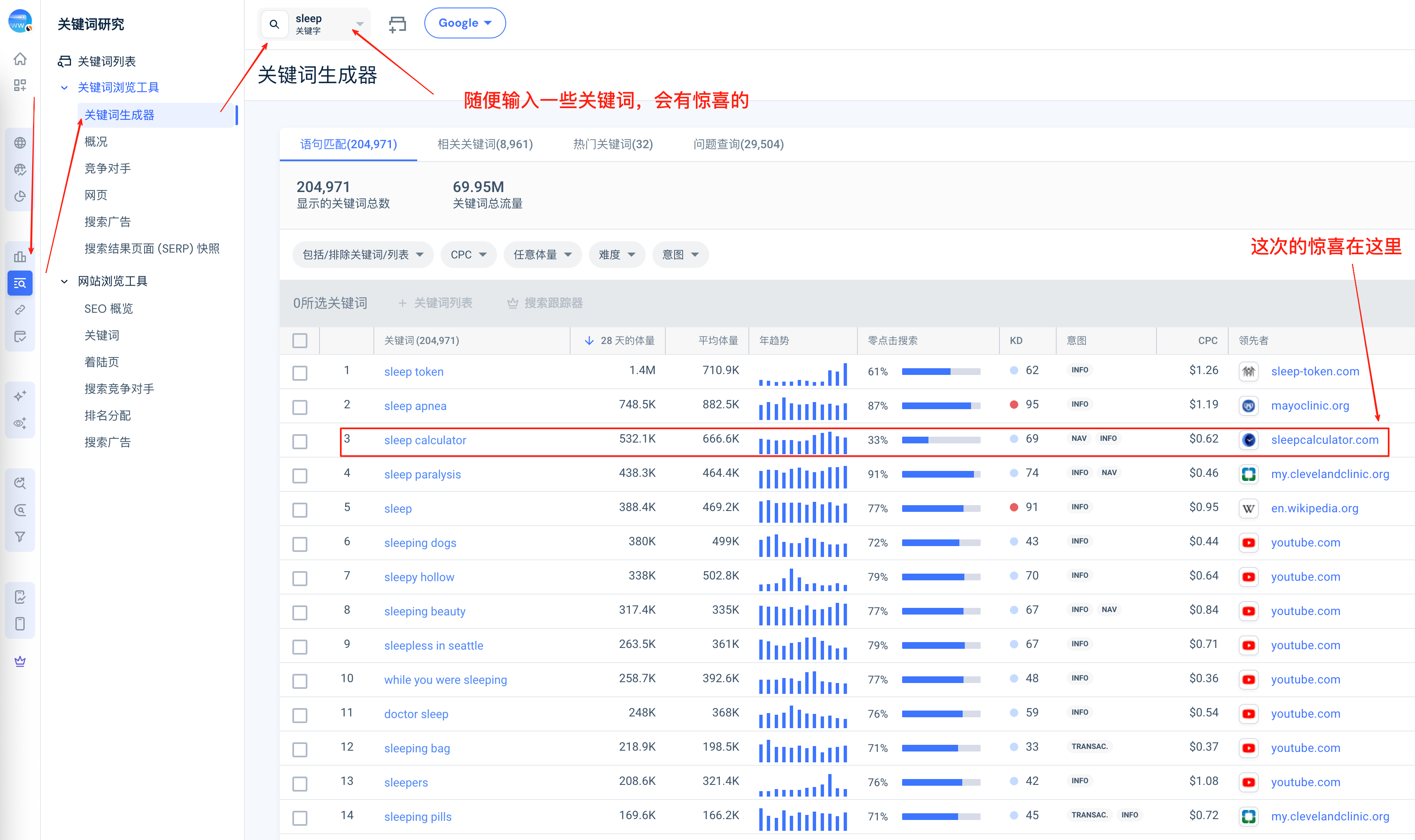Image resolution: width=1415 pixels, height=840 pixels.
Task: Check the box for sleep apnea
Action: 300,407
